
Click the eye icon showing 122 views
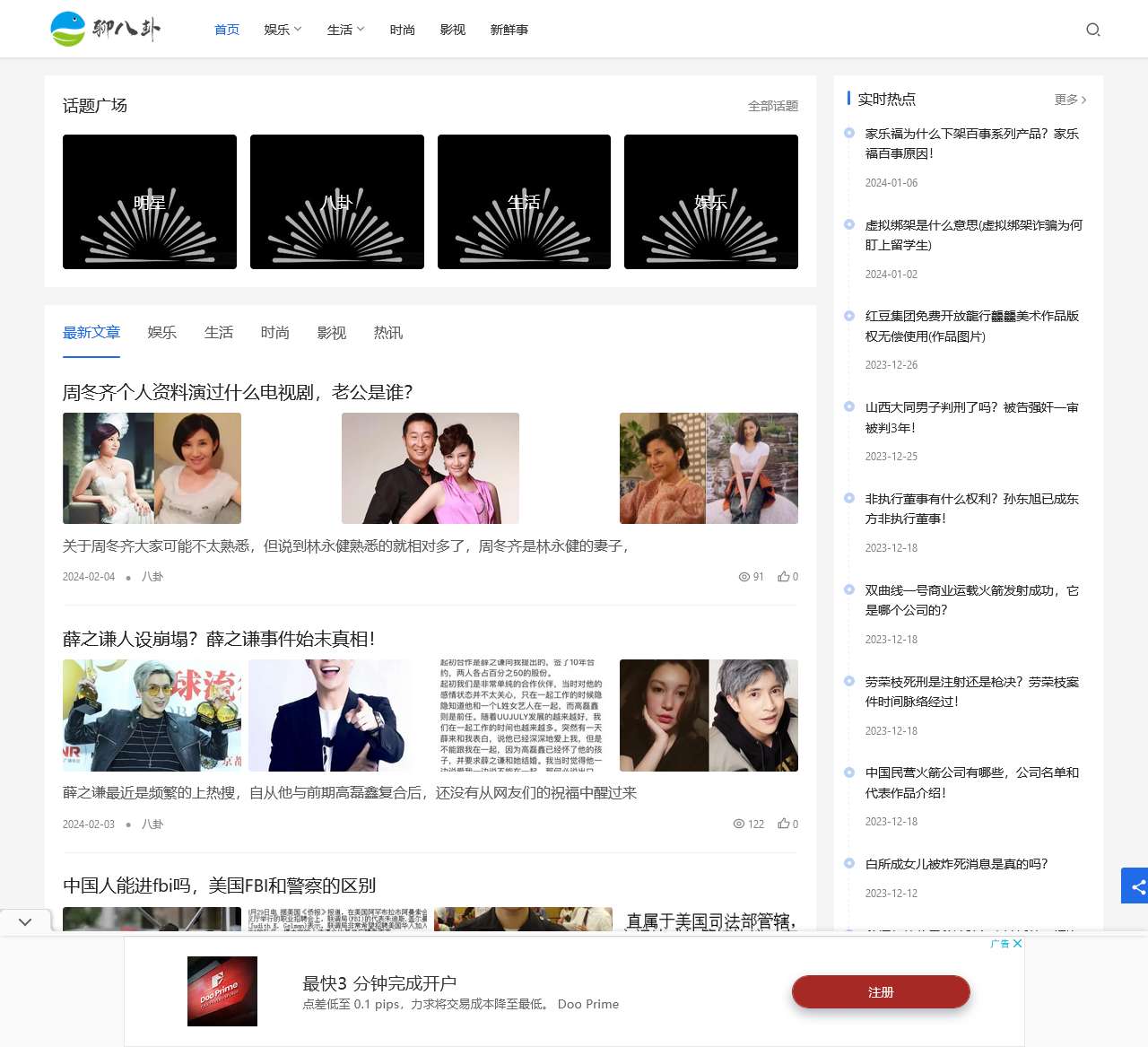tap(739, 824)
